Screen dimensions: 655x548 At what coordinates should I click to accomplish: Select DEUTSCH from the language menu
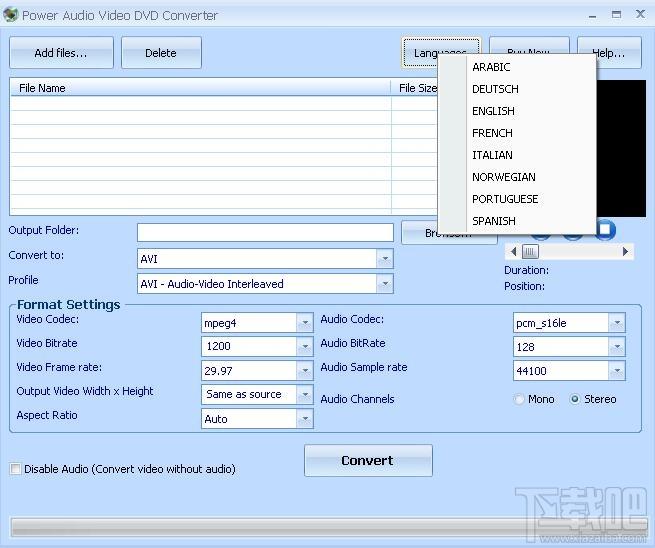pyautogui.click(x=517, y=89)
